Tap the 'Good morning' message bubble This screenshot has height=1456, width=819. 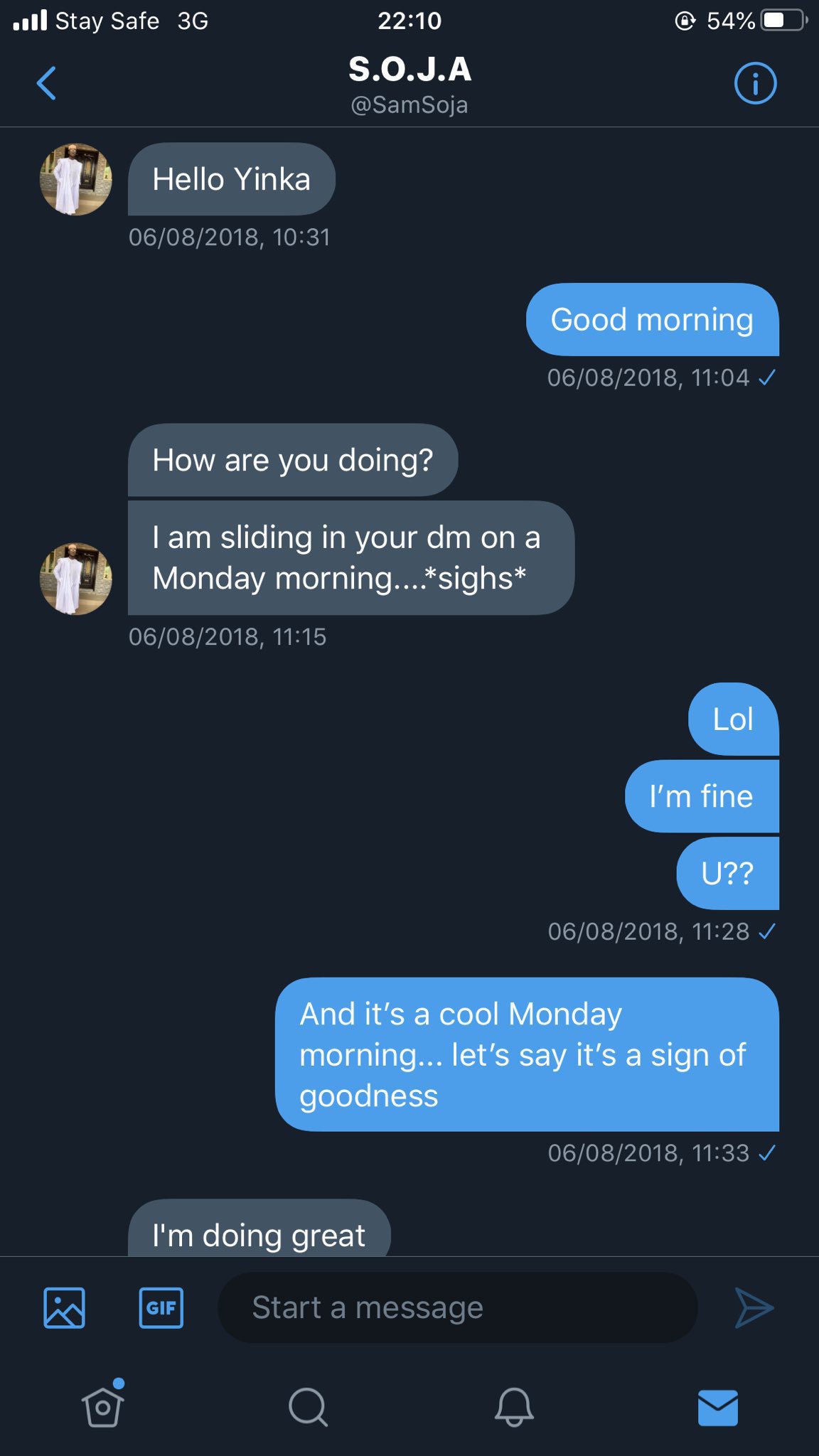coord(652,320)
